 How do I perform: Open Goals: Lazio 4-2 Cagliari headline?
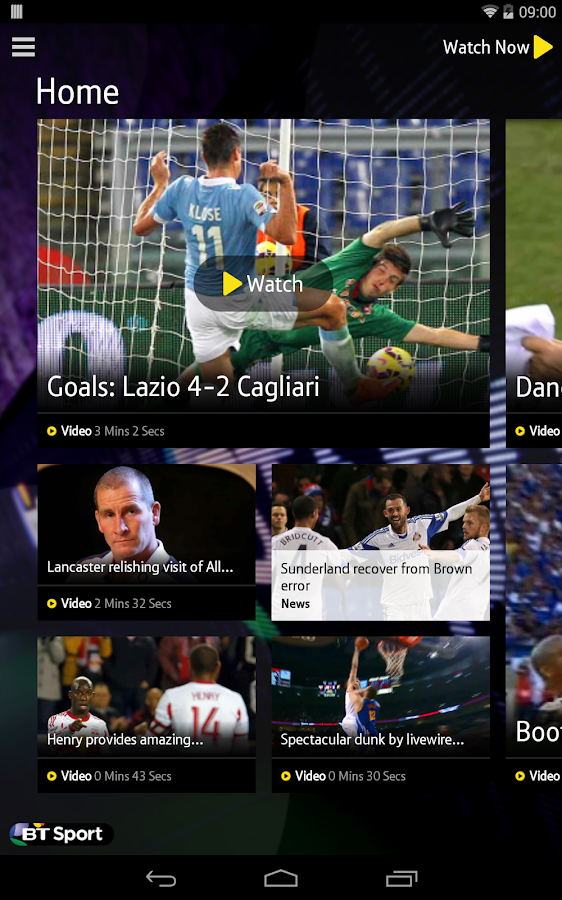click(183, 386)
